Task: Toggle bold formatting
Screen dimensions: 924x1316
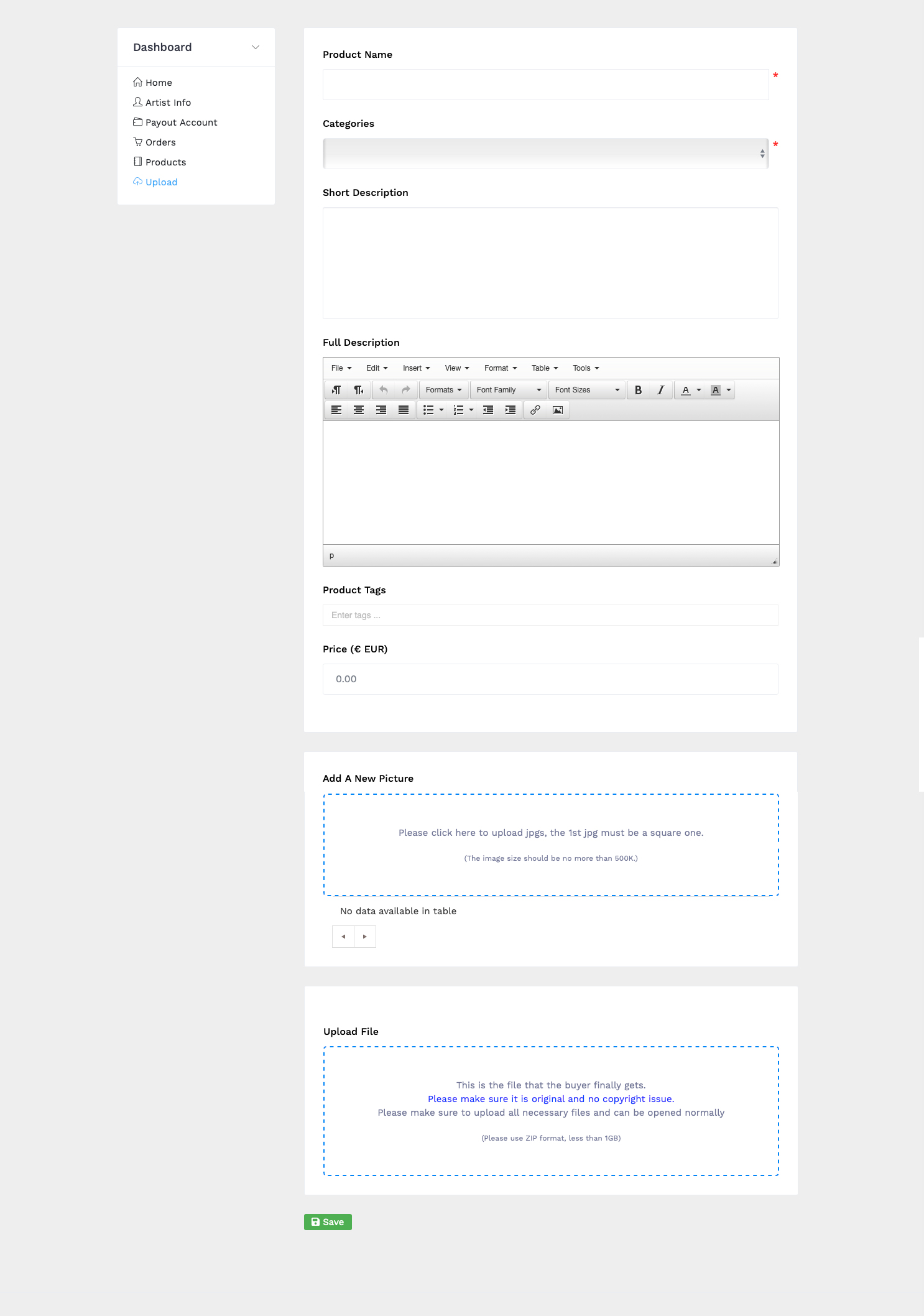Action: [x=638, y=390]
